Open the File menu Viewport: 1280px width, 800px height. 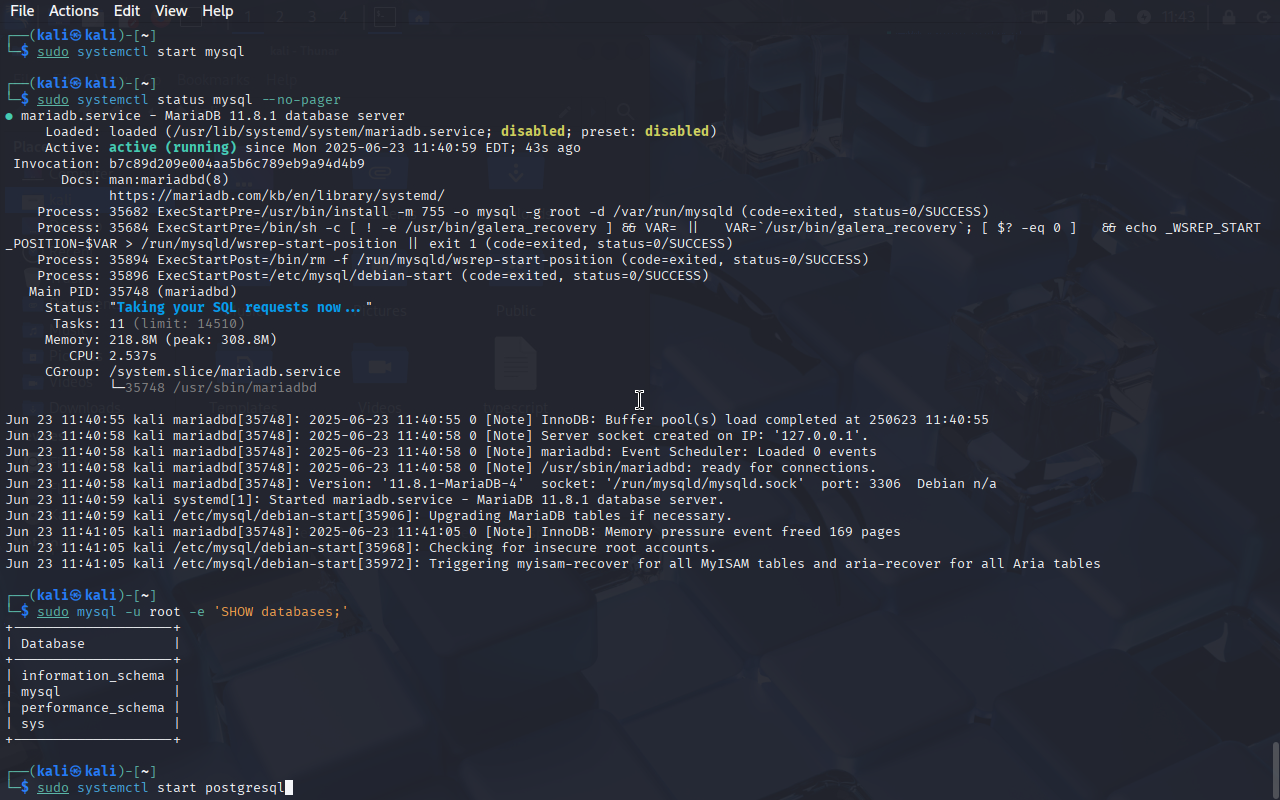coord(22,11)
